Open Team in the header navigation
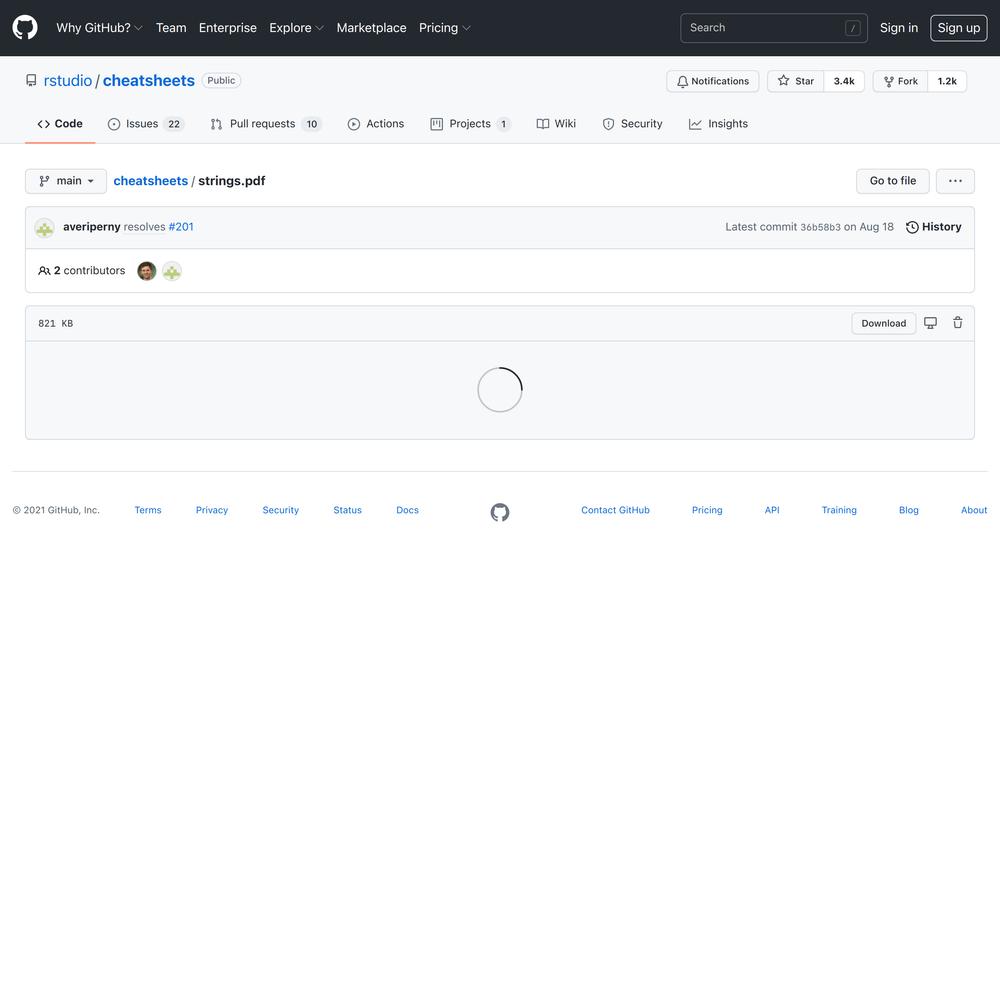 click(x=171, y=28)
